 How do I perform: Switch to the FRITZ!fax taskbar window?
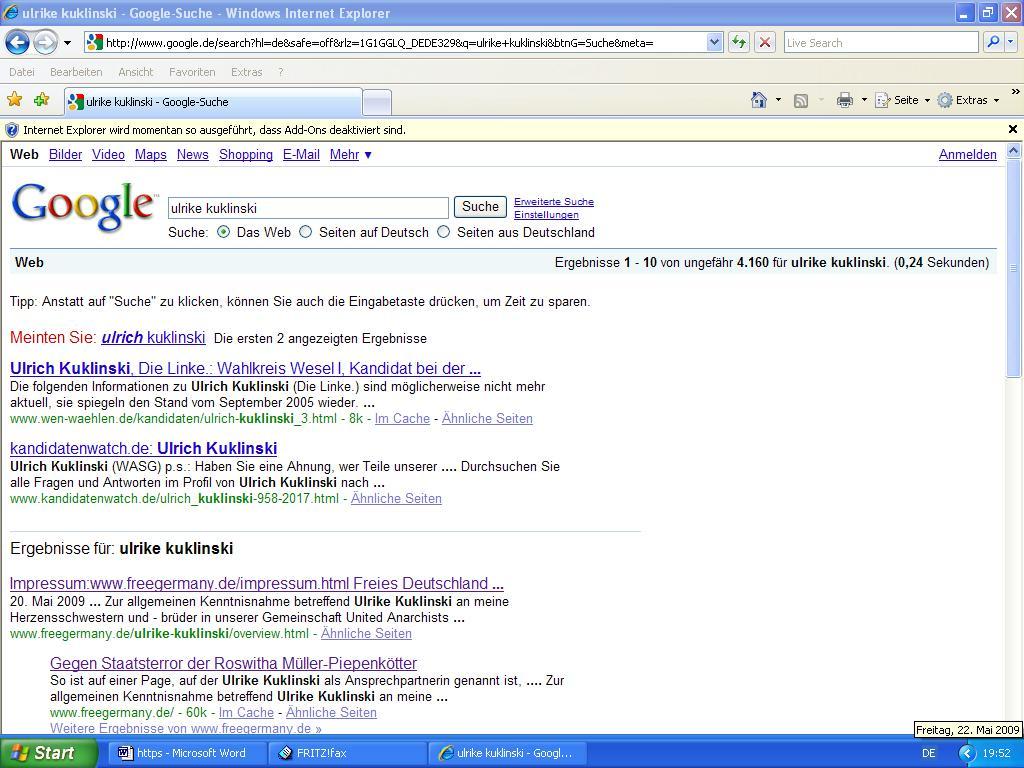click(x=347, y=753)
